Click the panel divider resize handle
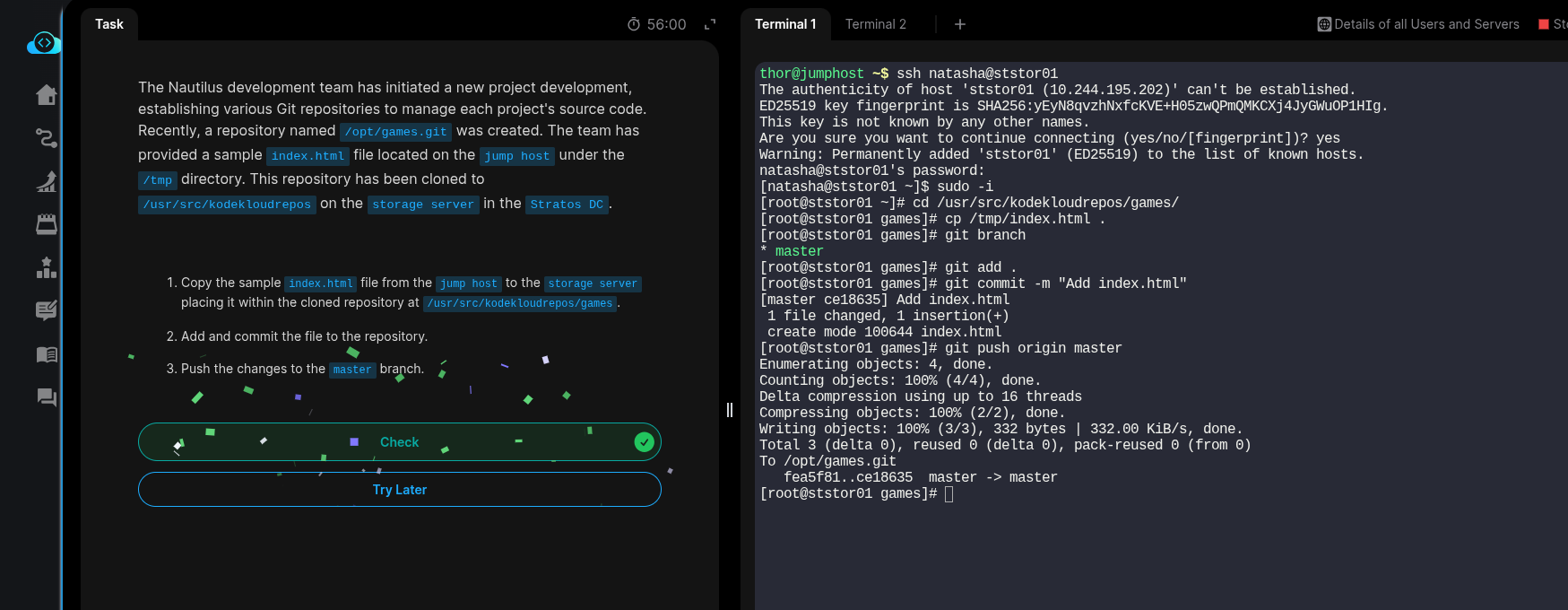 [x=730, y=410]
